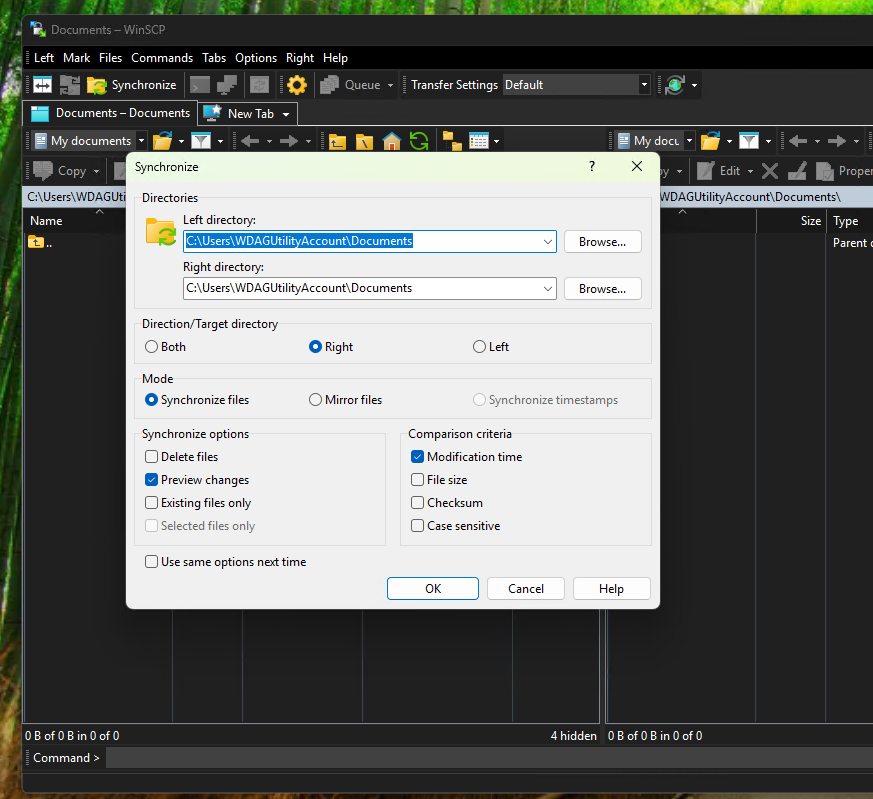The width and height of the screenshot is (873, 799).
Task: Open the Transfer Settings Default dropdown
Action: [x=644, y=85]
